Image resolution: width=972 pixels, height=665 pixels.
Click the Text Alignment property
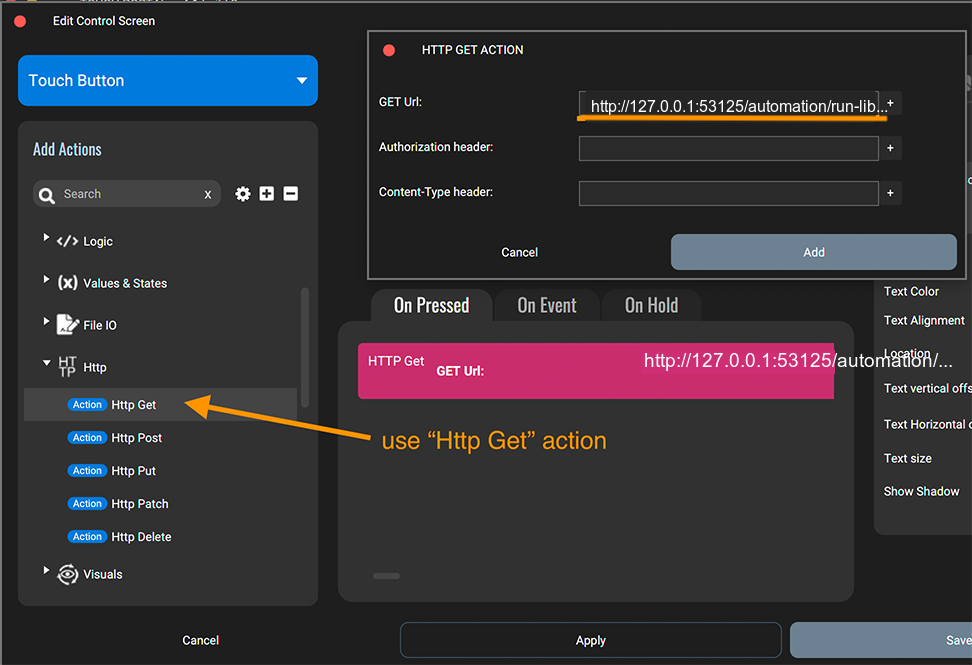924,320
